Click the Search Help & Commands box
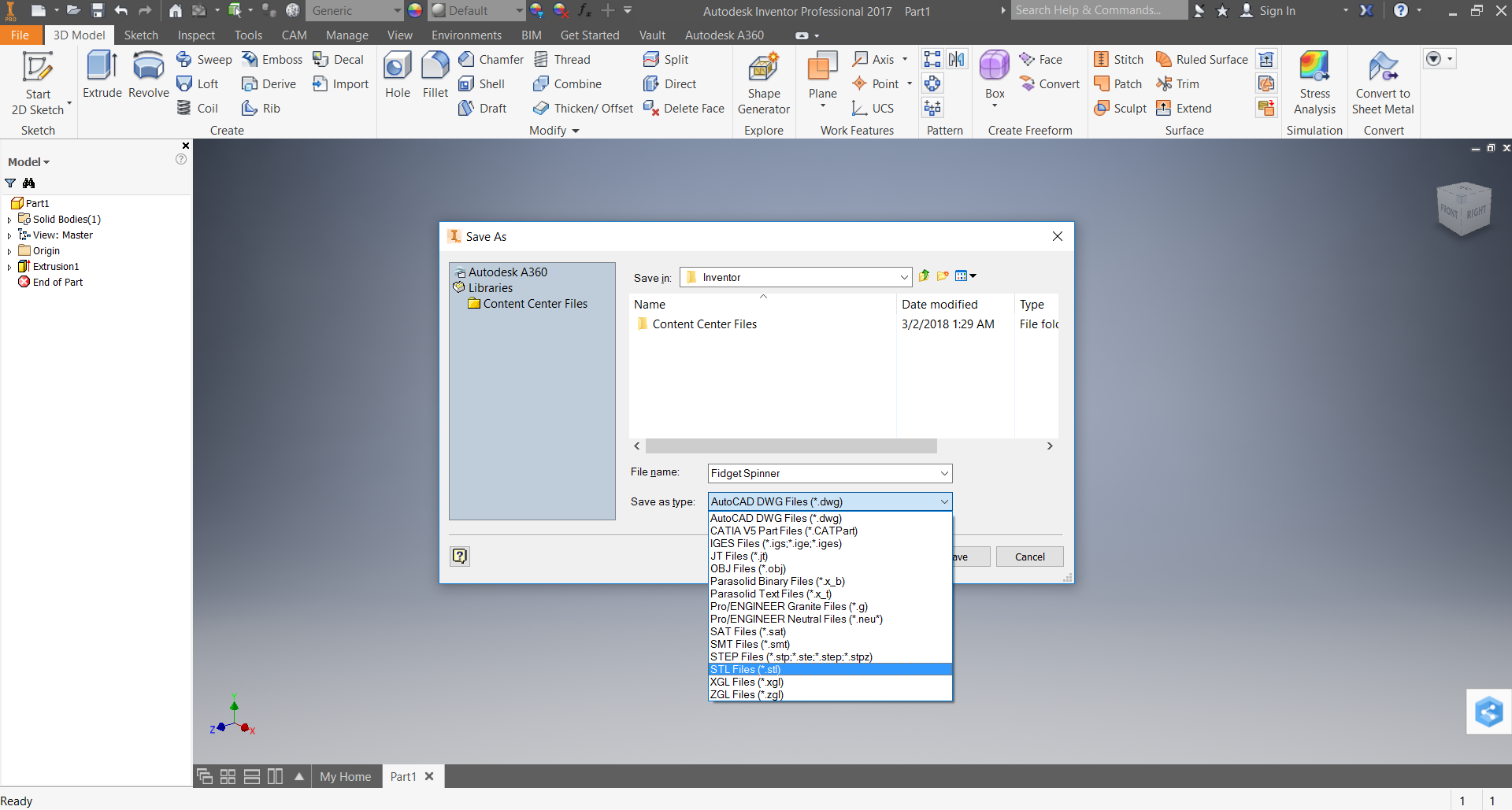Viewport: 1512px width, 810px height. pyautogui.click(x=1098, y=10)
